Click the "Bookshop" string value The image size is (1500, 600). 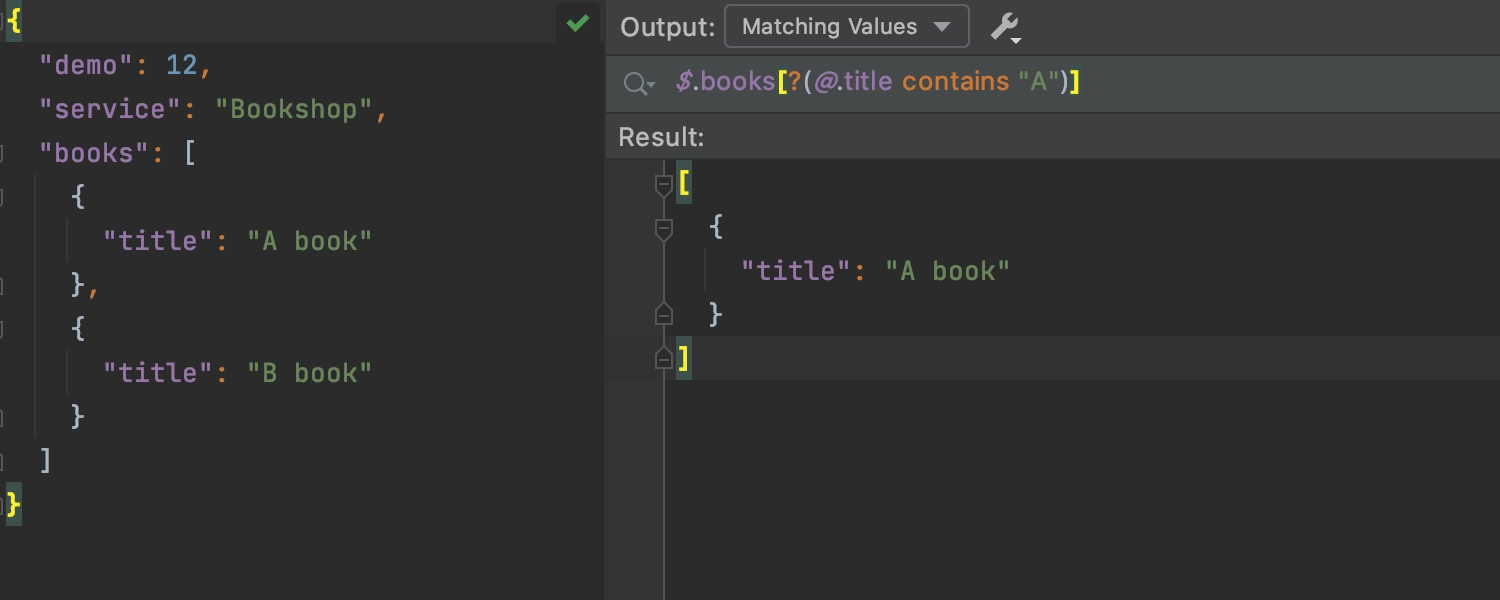294,110
